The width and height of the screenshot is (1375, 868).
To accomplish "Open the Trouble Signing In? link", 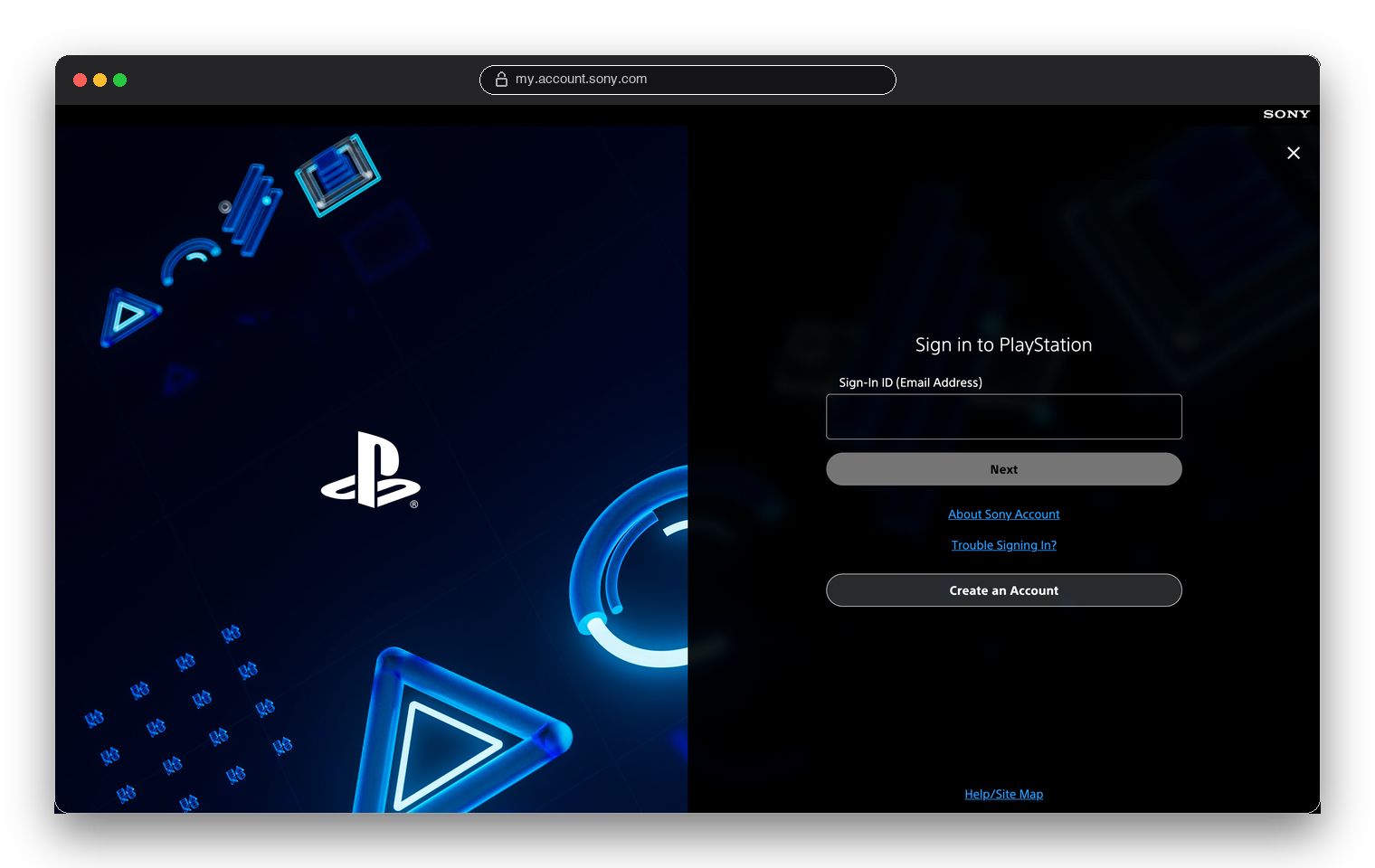I will point(1003,545).
